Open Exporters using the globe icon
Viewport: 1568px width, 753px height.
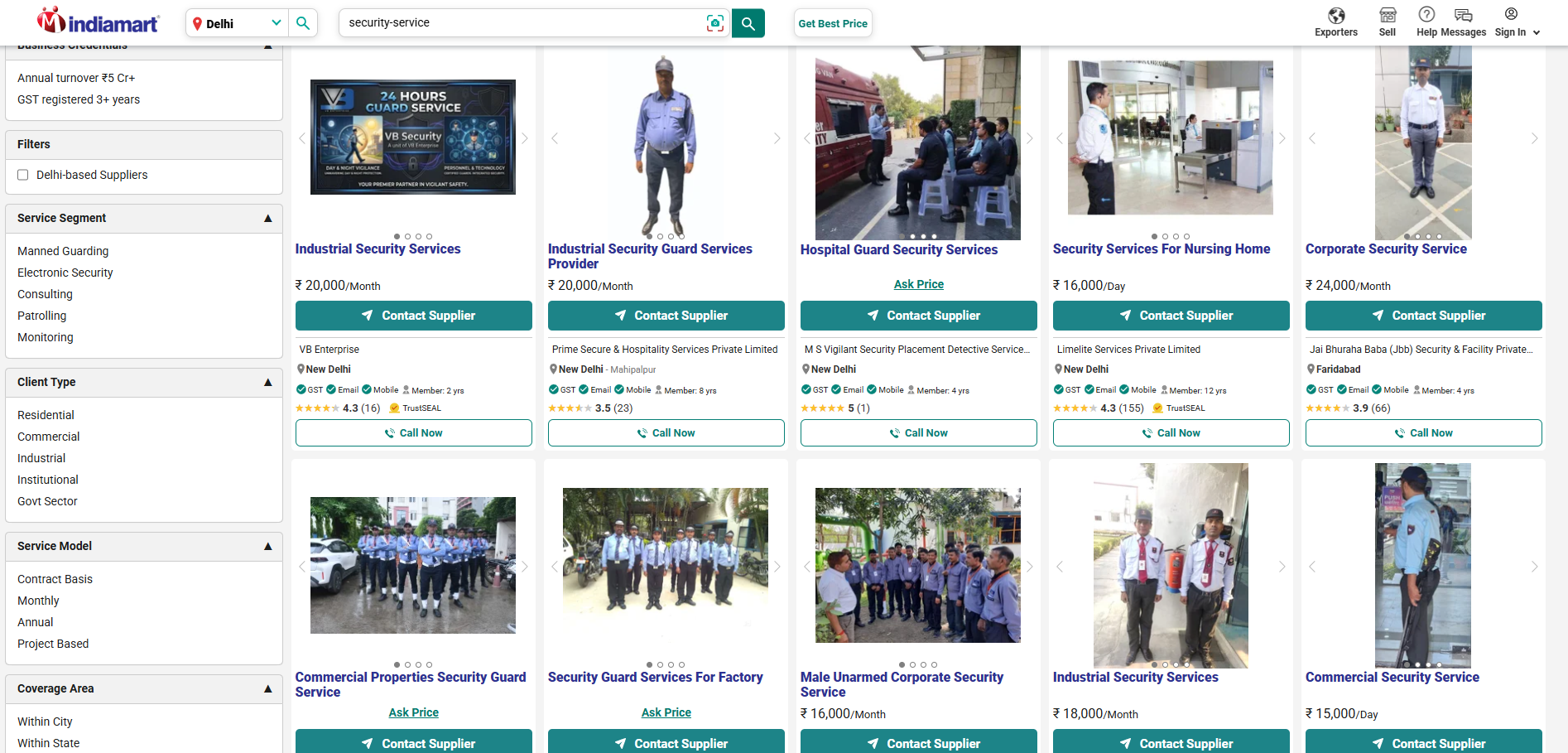1335,17
